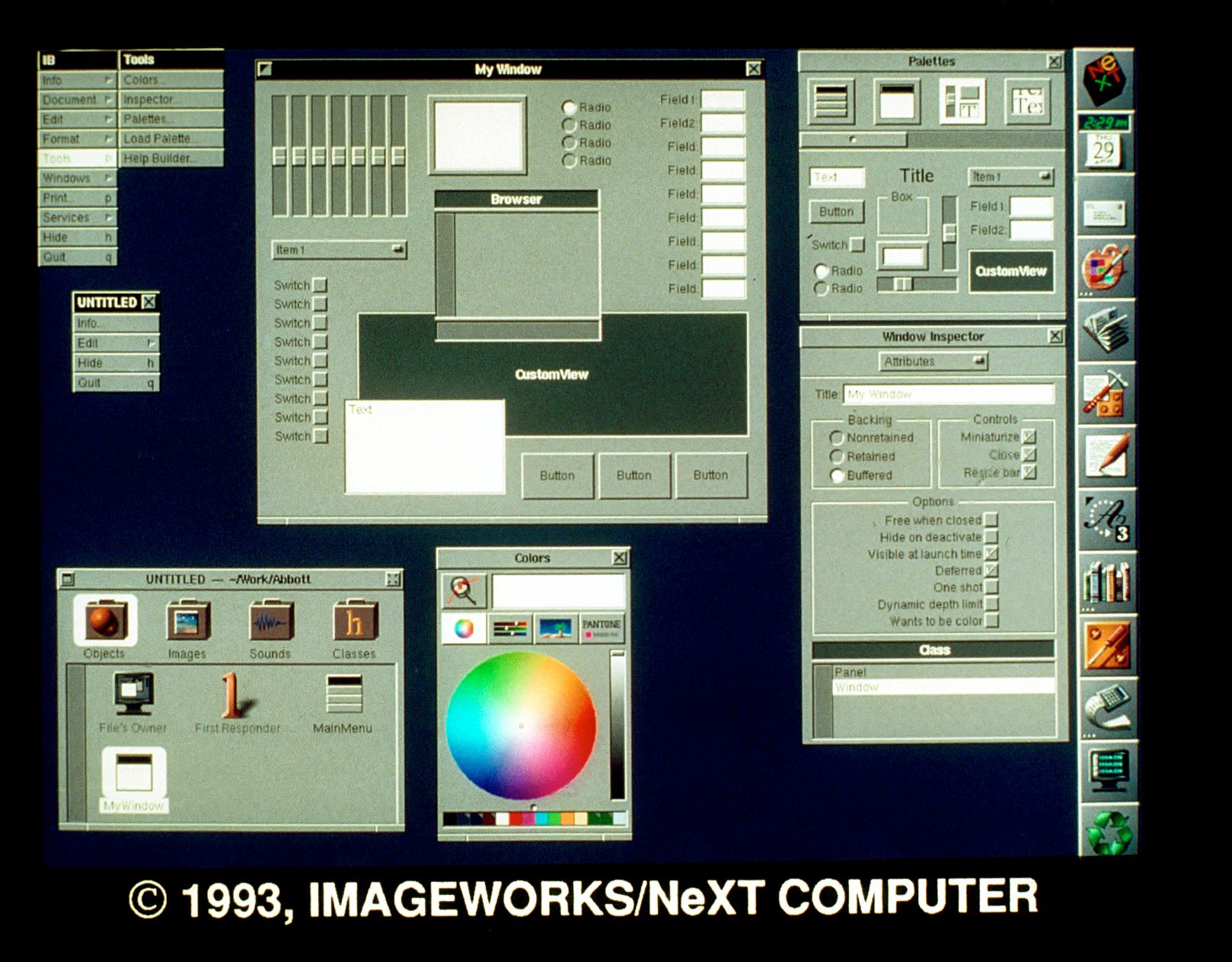
Task: Click the MainMenu object icon
Action: coord(343,695)
